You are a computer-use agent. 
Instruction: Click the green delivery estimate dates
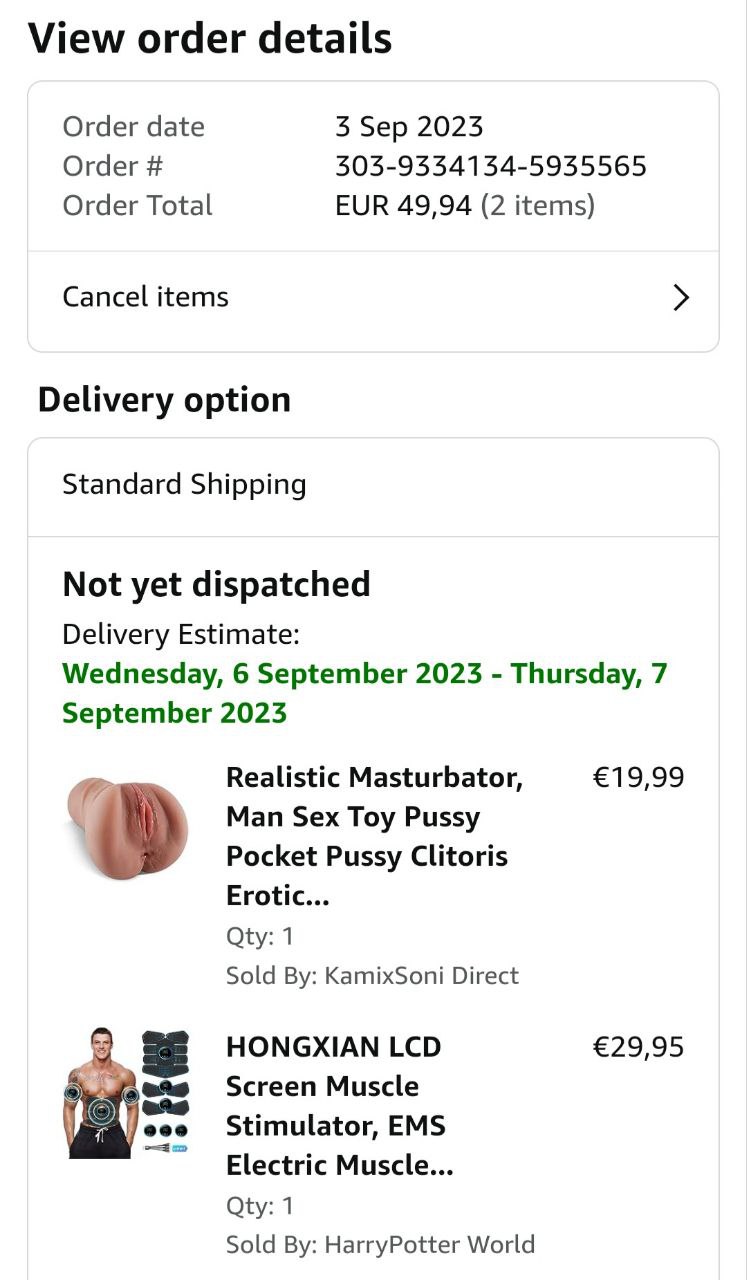tap(364, 693)
